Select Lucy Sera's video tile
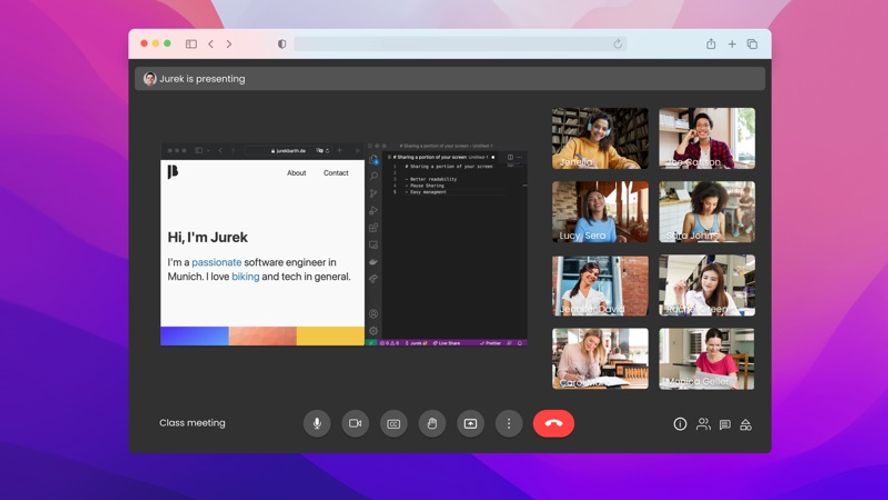 coord(600,212)
